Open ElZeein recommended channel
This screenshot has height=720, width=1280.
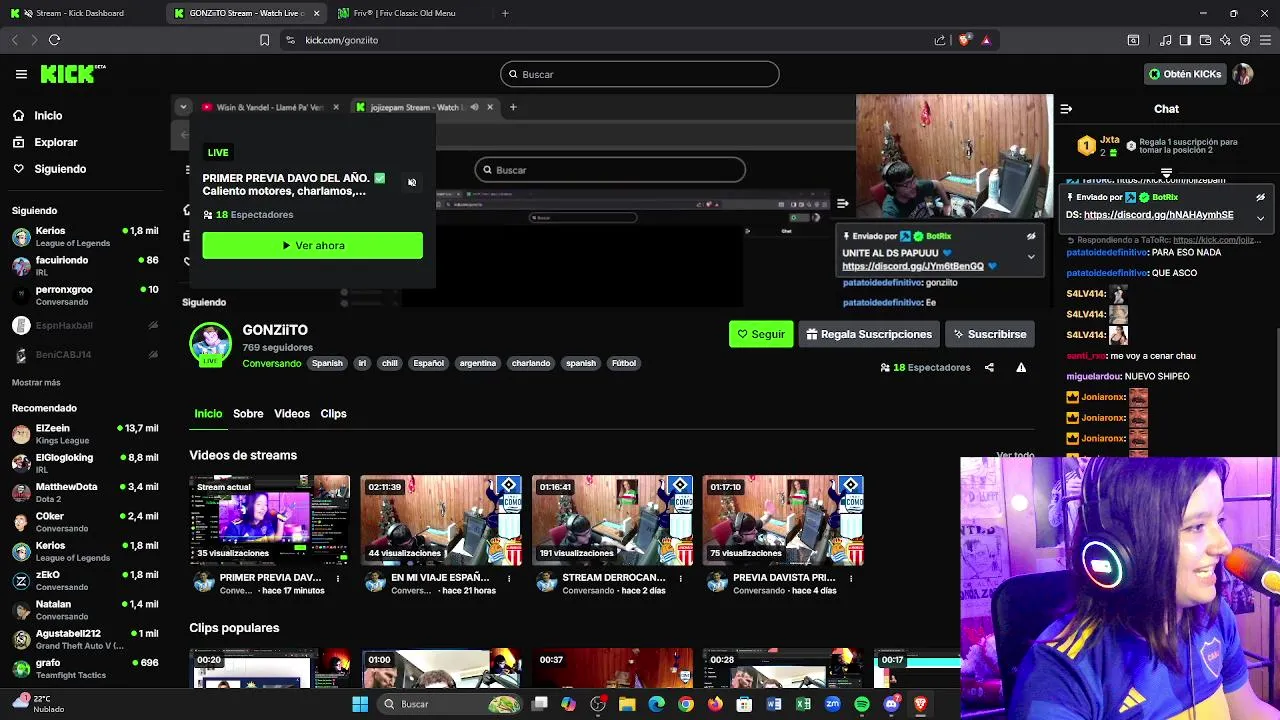coord(85,434)
